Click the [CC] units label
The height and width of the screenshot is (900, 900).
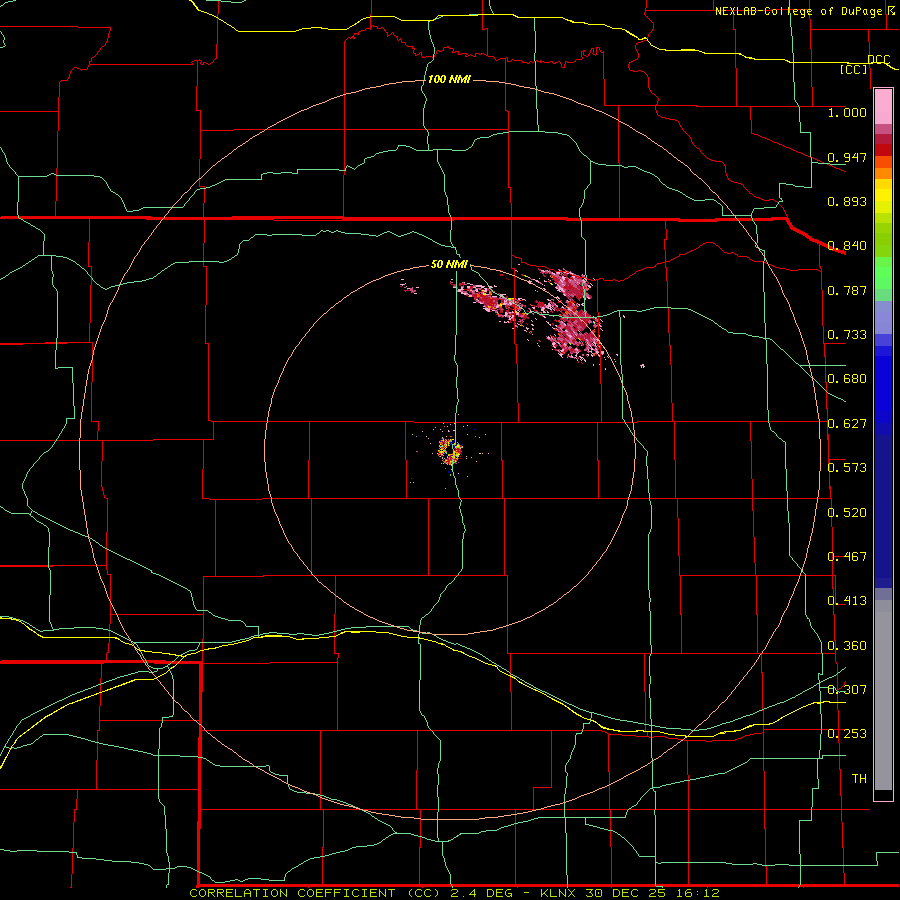(854, 69)
